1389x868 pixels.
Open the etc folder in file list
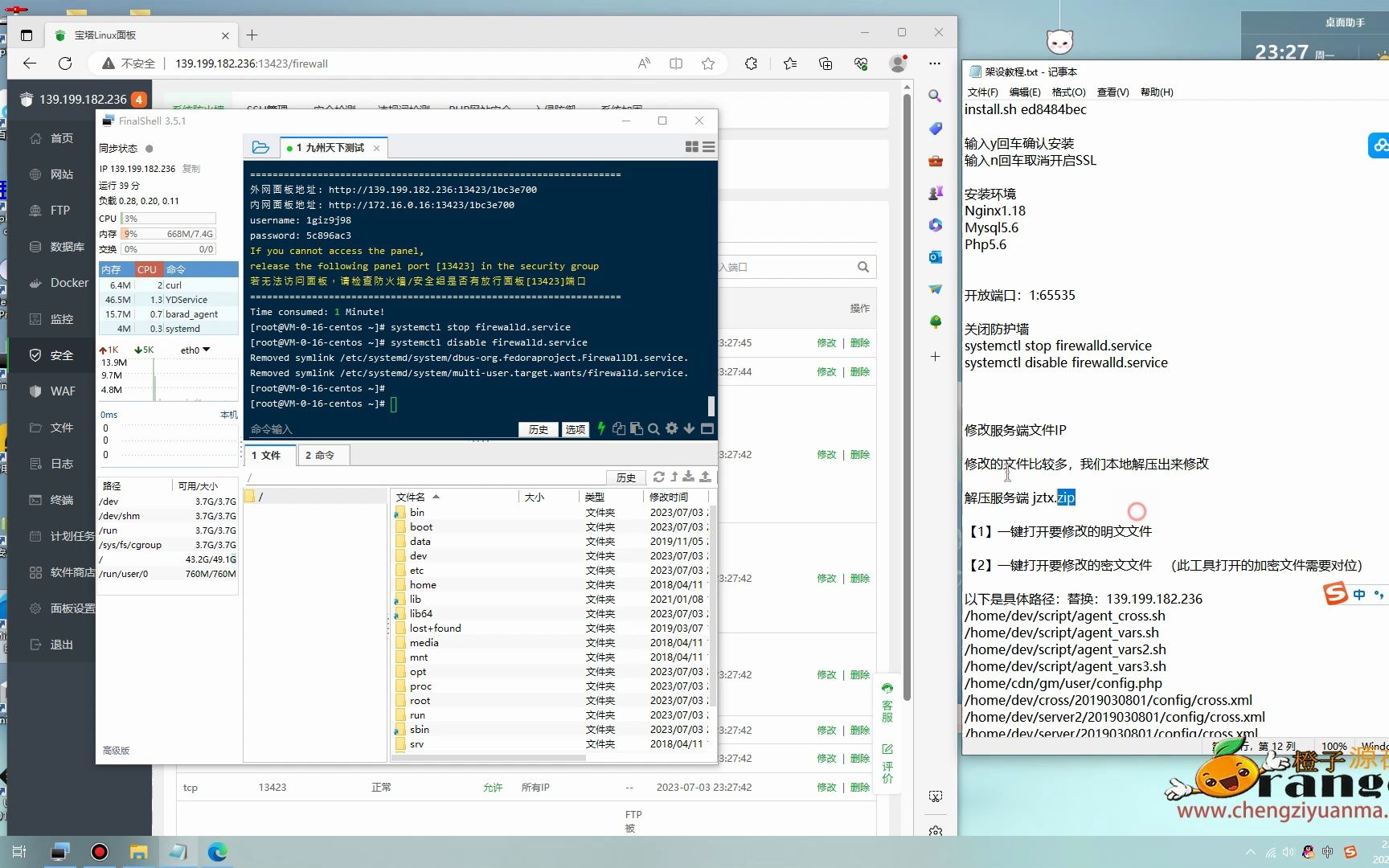coord(416,571)
